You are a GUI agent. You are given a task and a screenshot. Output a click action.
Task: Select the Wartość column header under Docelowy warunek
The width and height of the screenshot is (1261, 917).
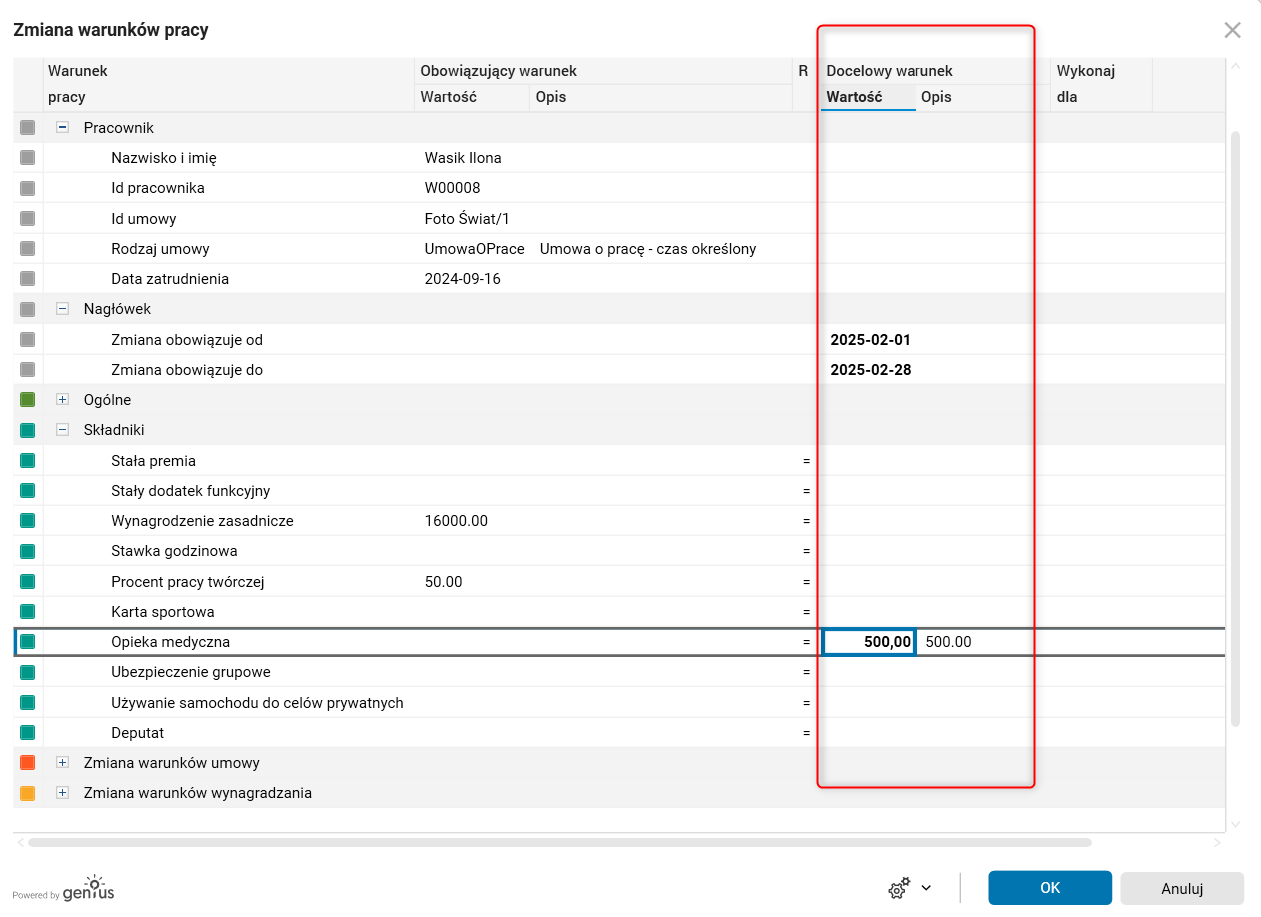pos(854,97)
